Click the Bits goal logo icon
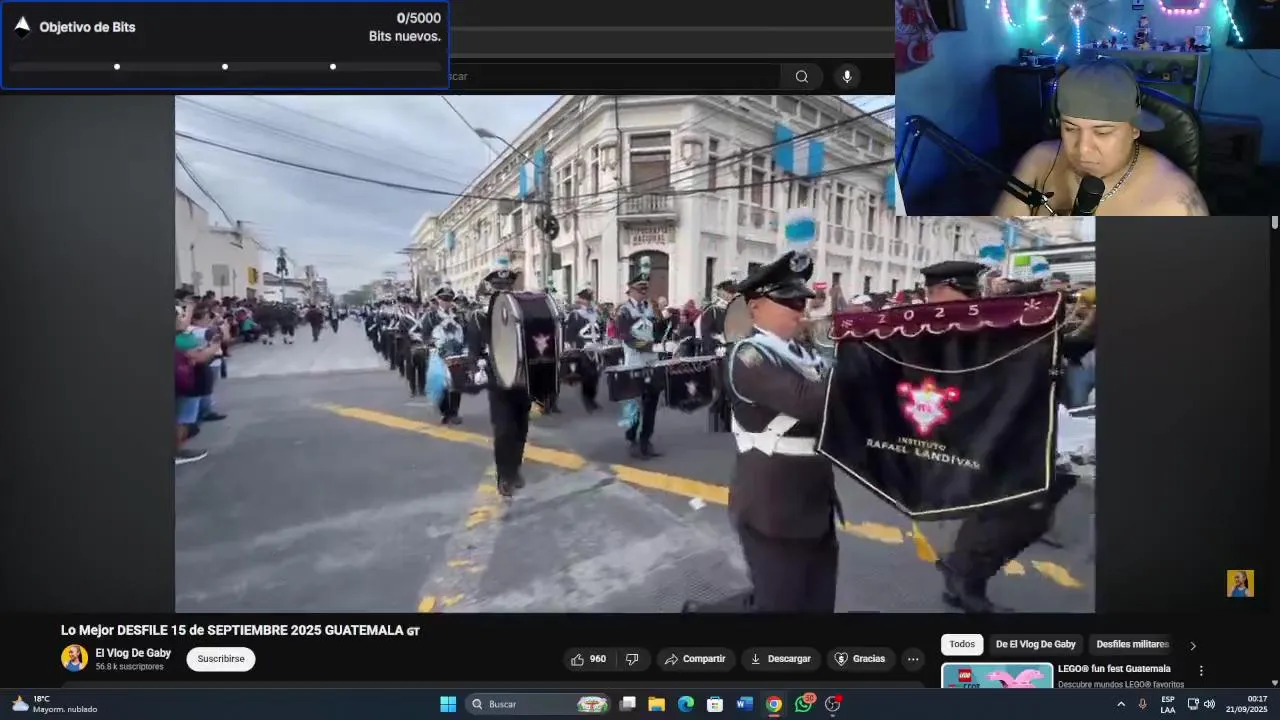This screenshot has width=1280, height=720. pos(22,27)
